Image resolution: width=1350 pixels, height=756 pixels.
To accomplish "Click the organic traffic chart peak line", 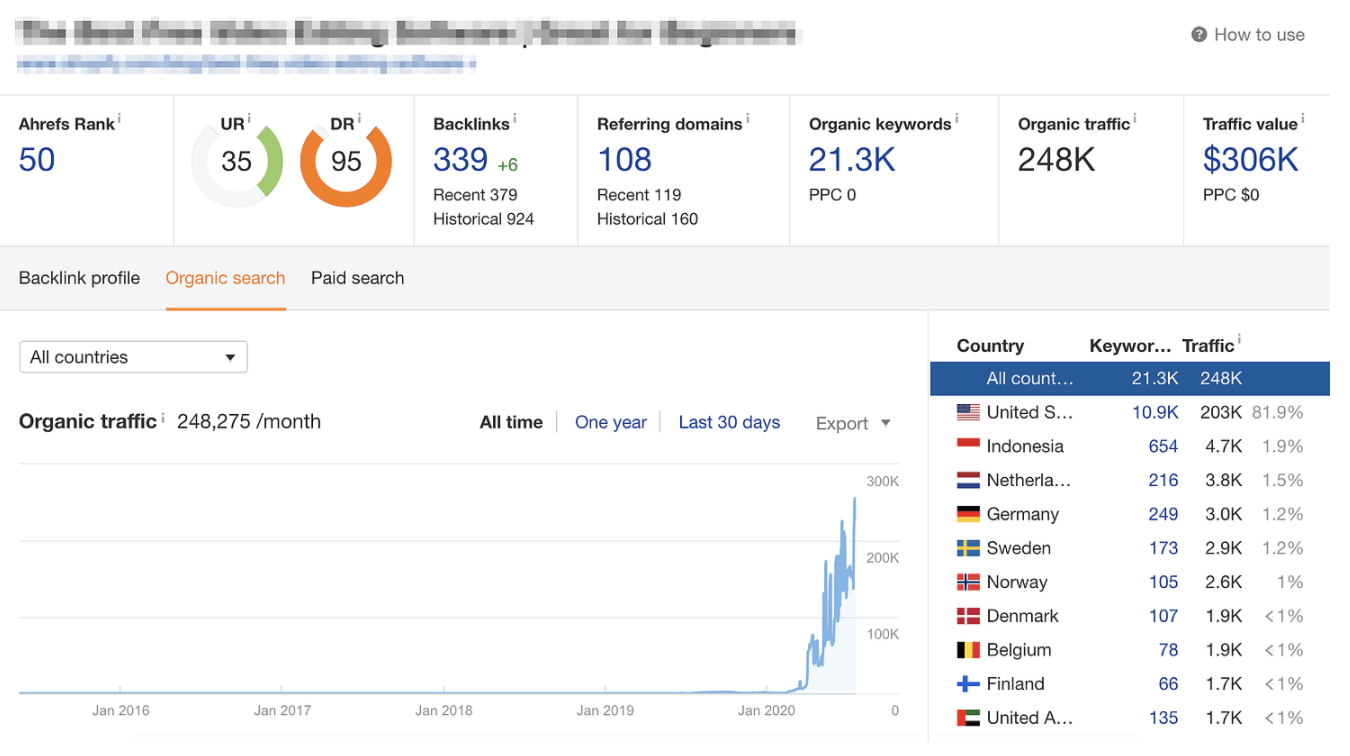I will (854, 500).
